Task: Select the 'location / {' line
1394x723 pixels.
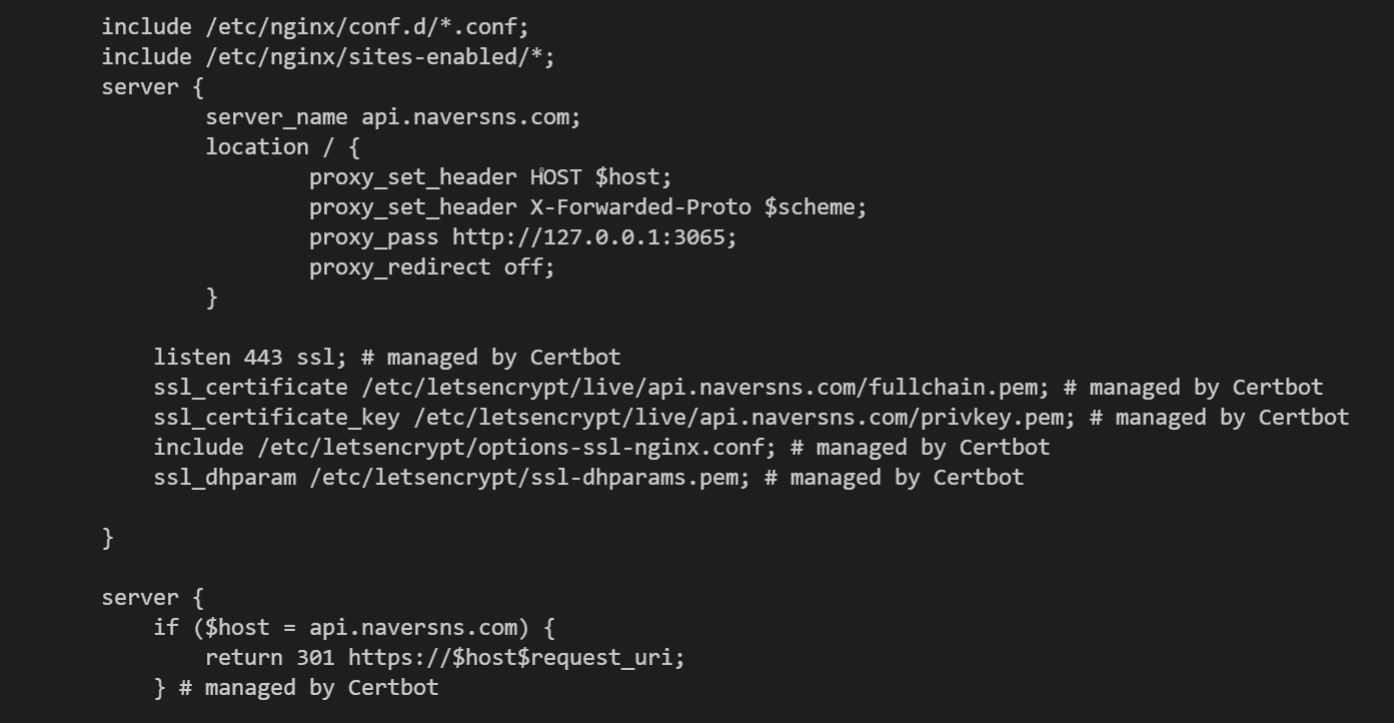Action: tap(282, 147)
